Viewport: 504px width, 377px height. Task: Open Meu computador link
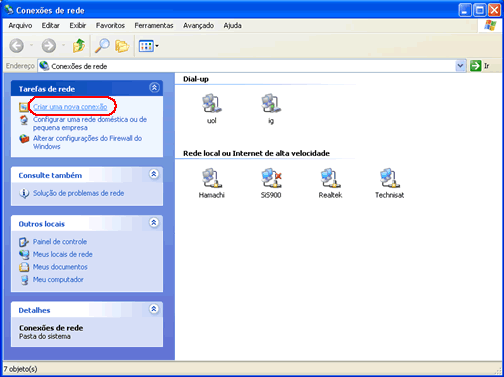tap(58, 280)
